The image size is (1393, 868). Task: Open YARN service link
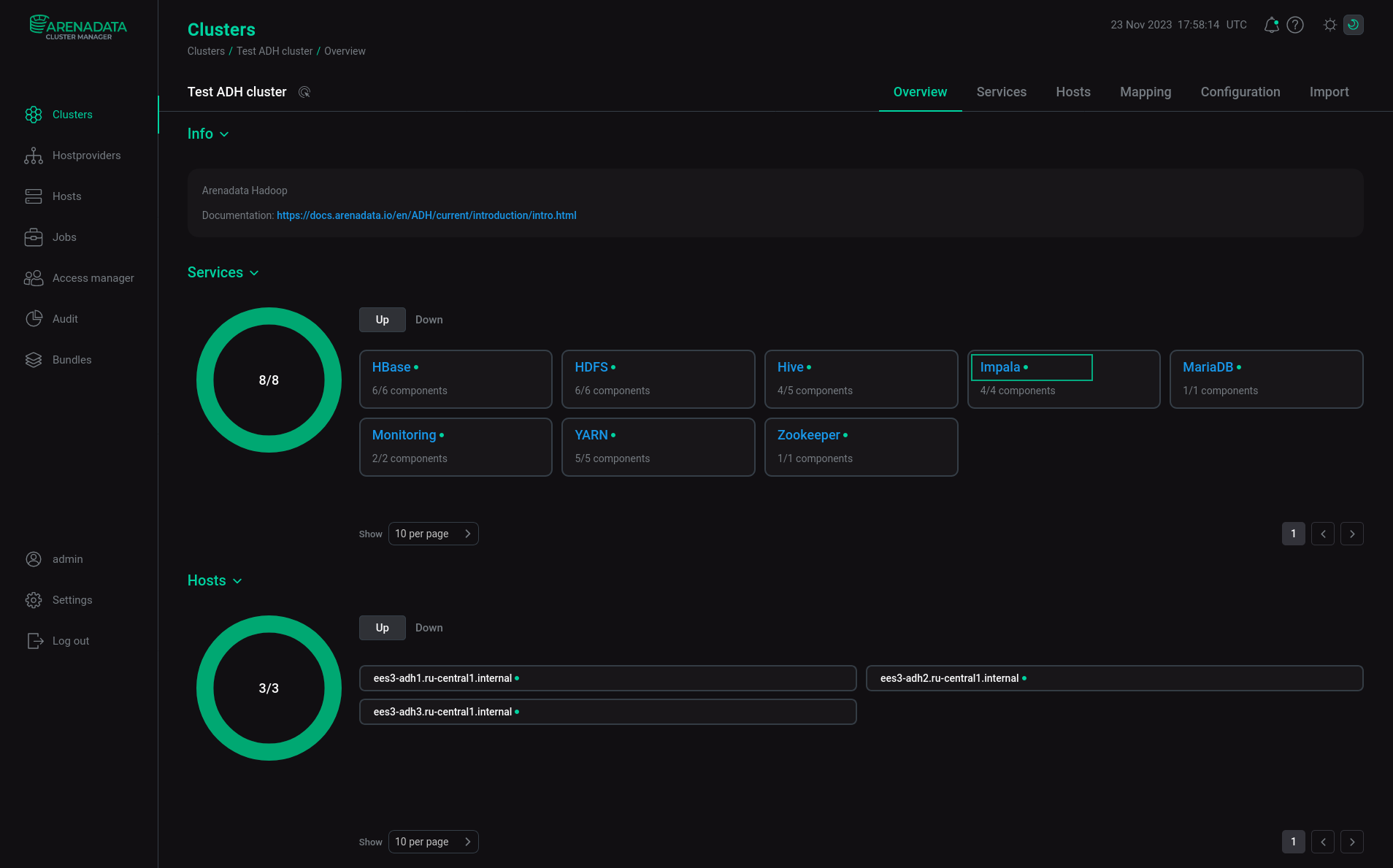point(591,435)
